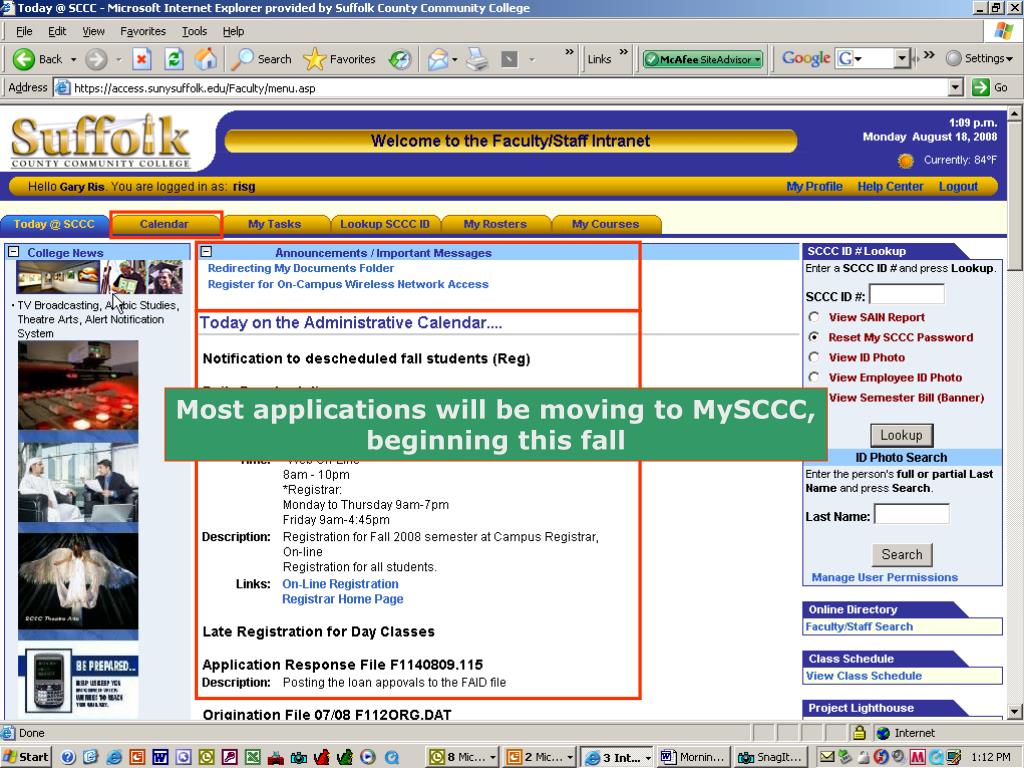Open the Be Prepared phone thumbnail
The image size is (1024, 768).
[x=80, y=681]
